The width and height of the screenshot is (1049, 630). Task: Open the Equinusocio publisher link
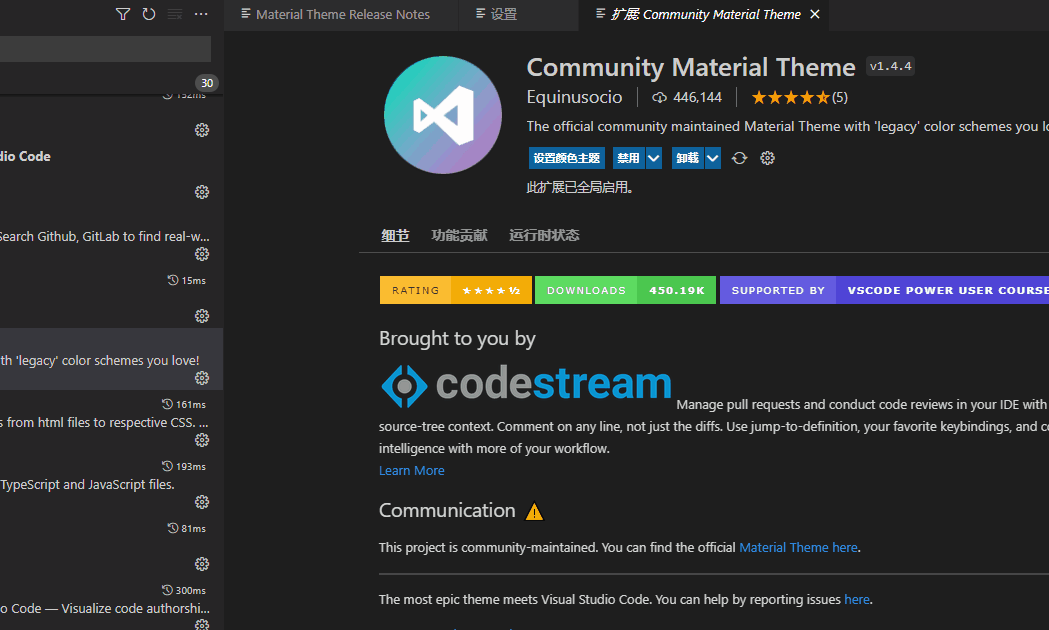click(x=574, y=97)
